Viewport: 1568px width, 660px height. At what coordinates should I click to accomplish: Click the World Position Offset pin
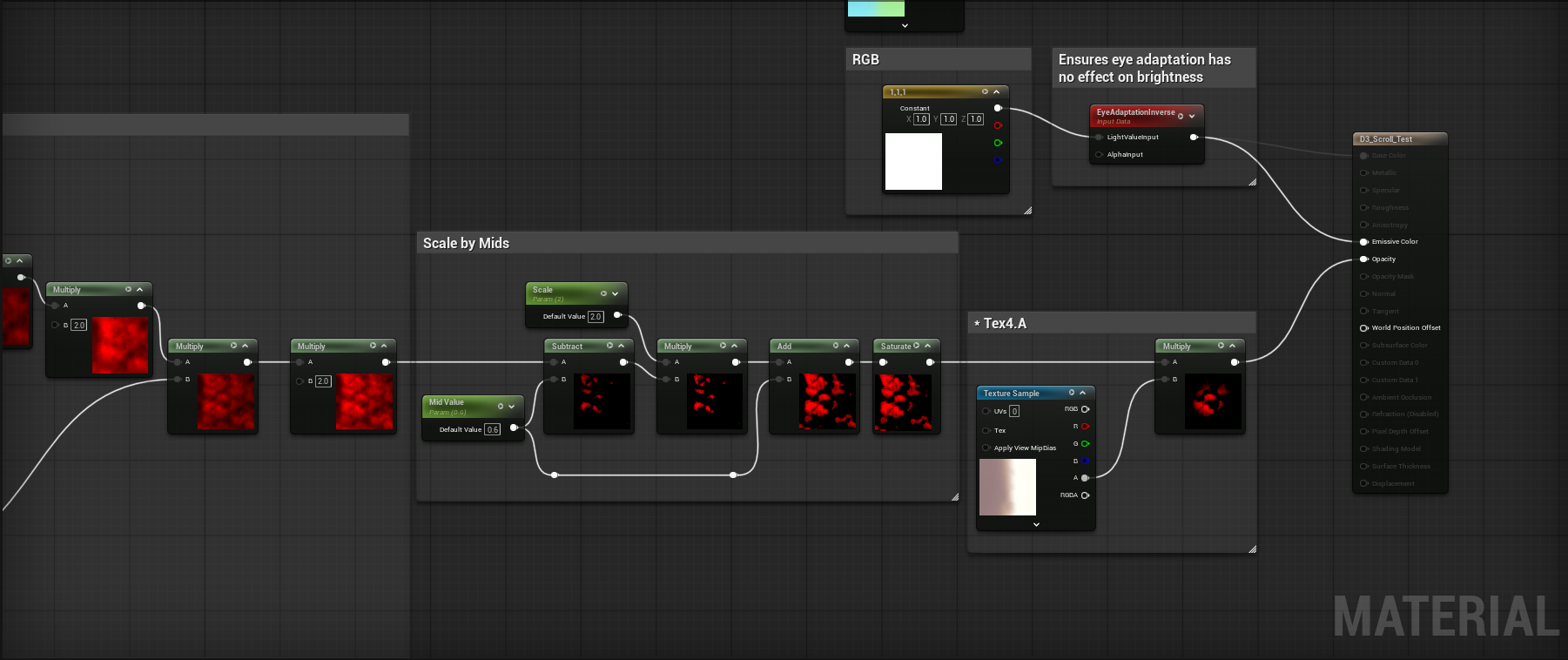click(x=1363, y=328)
